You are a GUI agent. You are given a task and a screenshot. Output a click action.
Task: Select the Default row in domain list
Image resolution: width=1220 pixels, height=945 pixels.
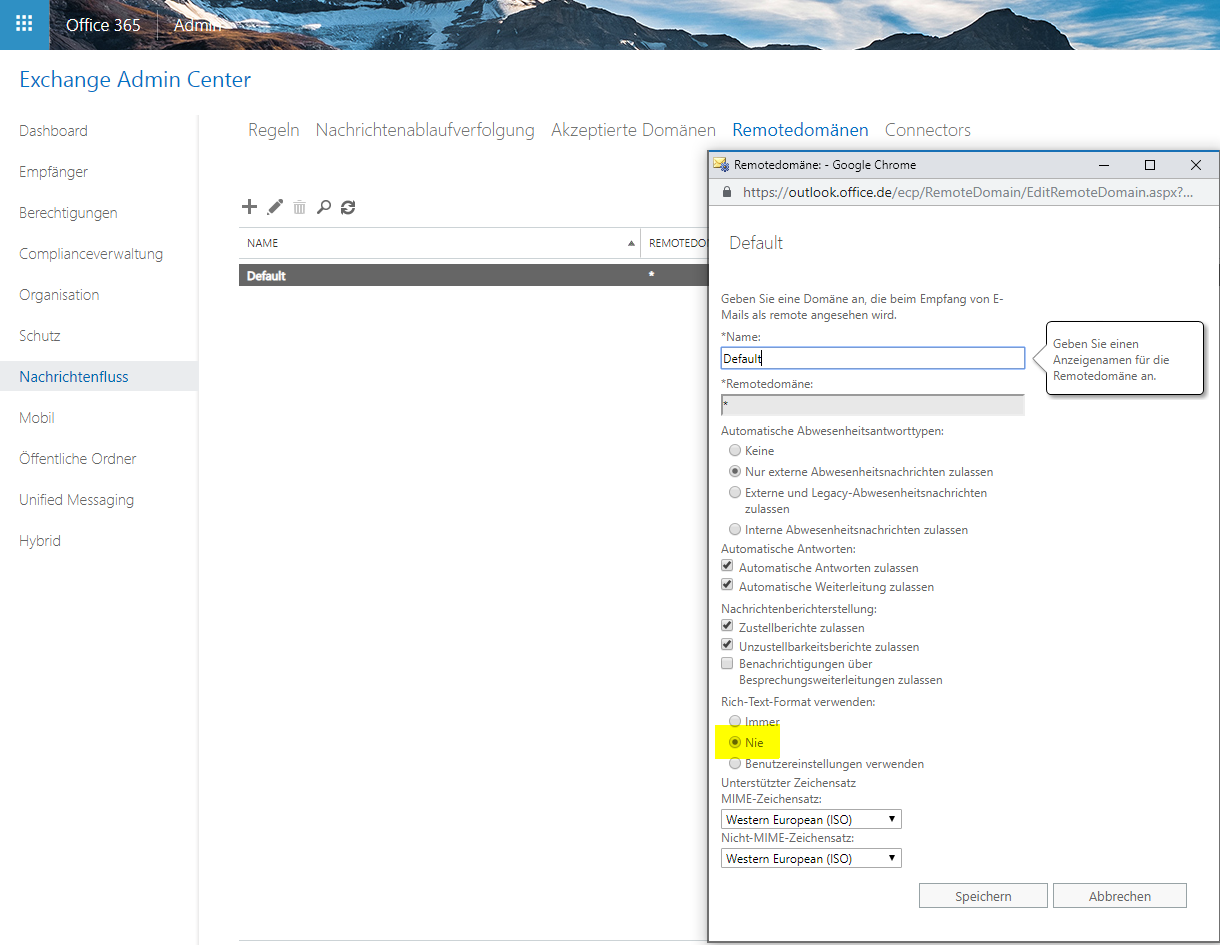[x=473, y=275]
